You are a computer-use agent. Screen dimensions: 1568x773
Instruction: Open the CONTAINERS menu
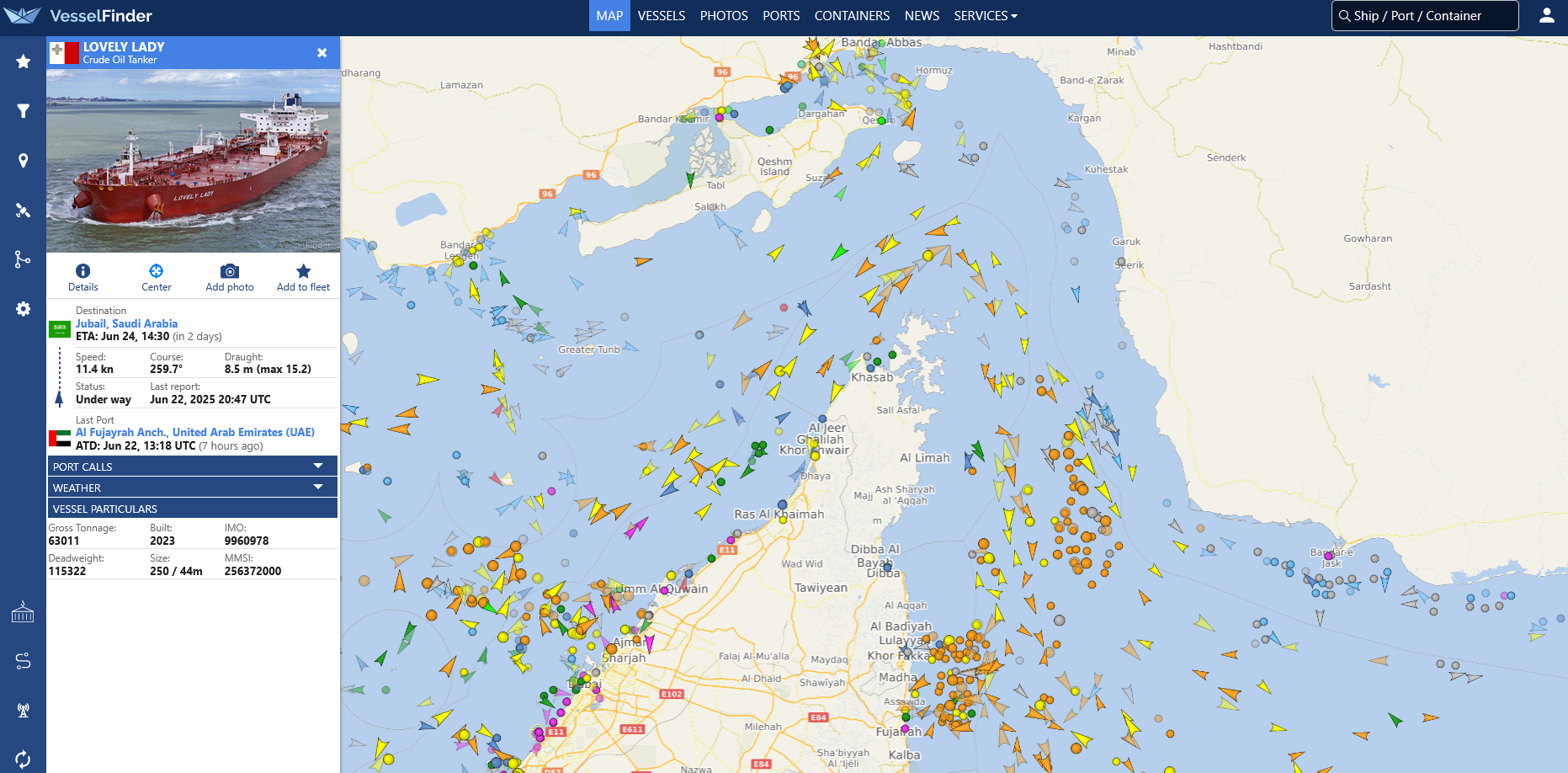[852, 15]
